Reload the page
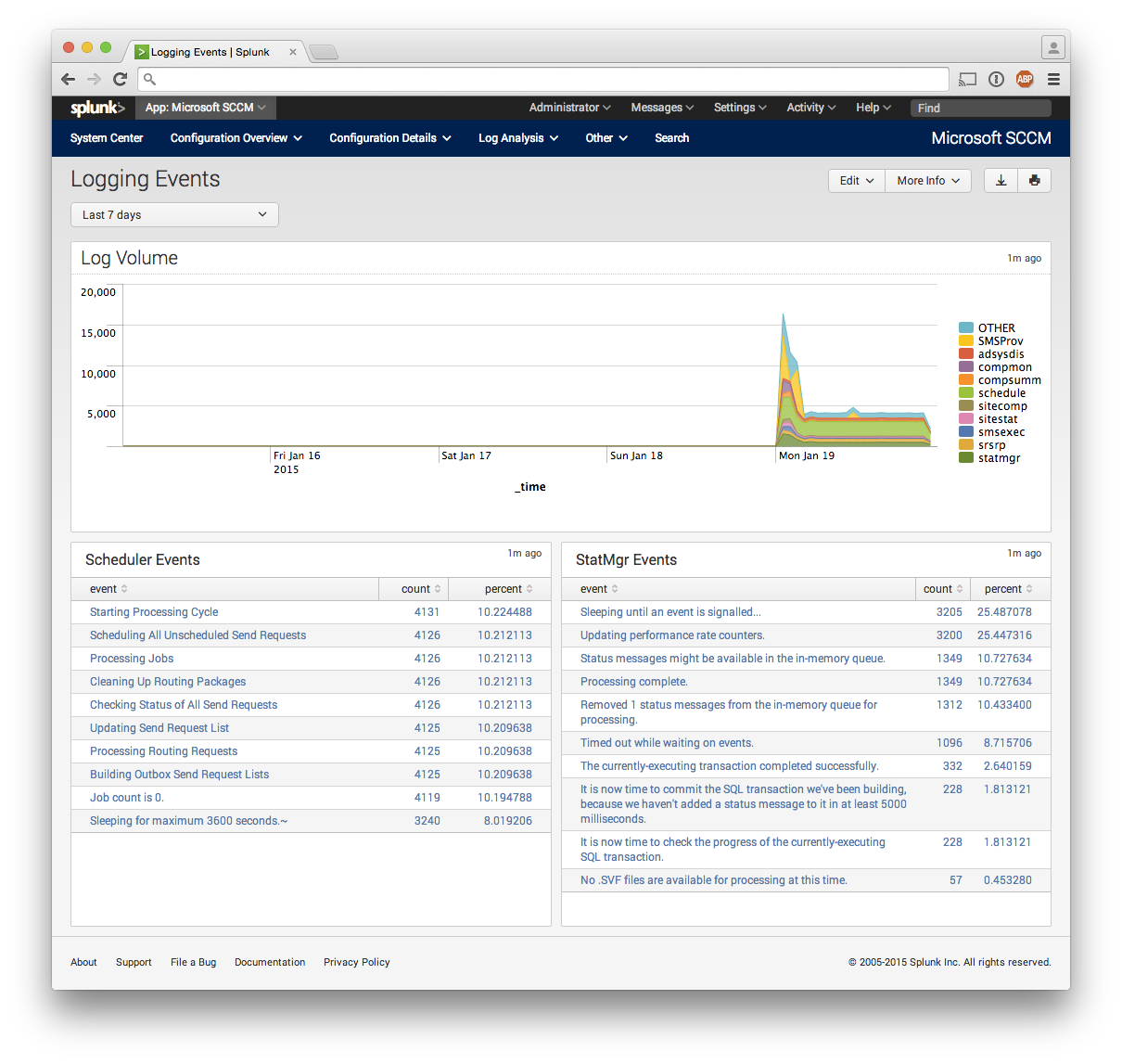This screenshot has width=1122, height=1064. [x=120, y=79]
